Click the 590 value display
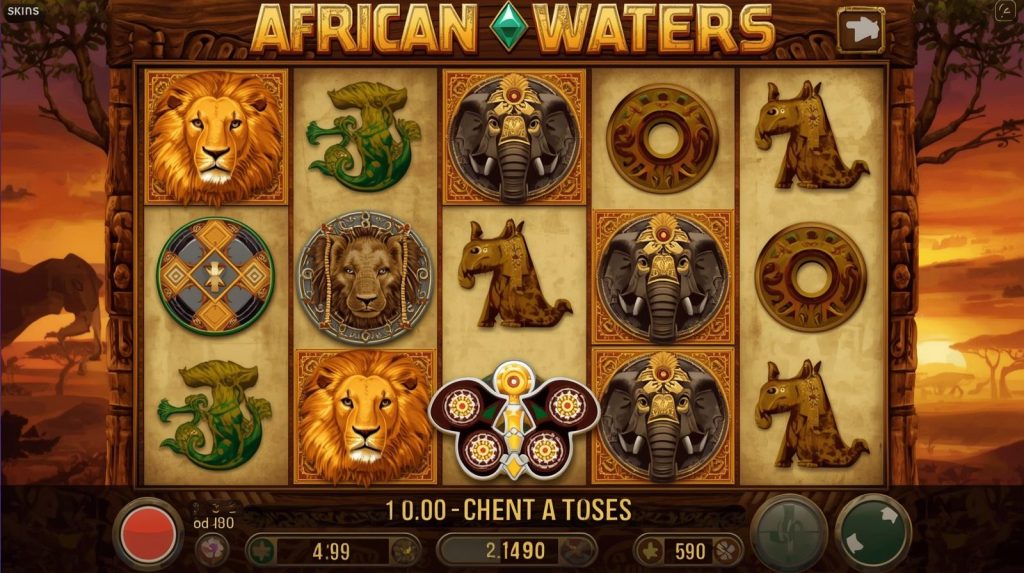This screenshot has height=573, width=1024. pos(690,551)
